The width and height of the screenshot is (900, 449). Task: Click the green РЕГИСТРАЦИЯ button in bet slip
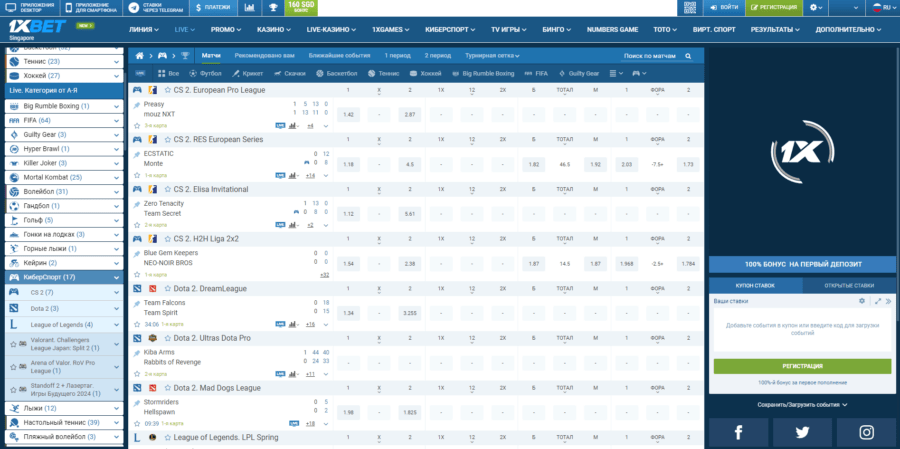(802, 366)
